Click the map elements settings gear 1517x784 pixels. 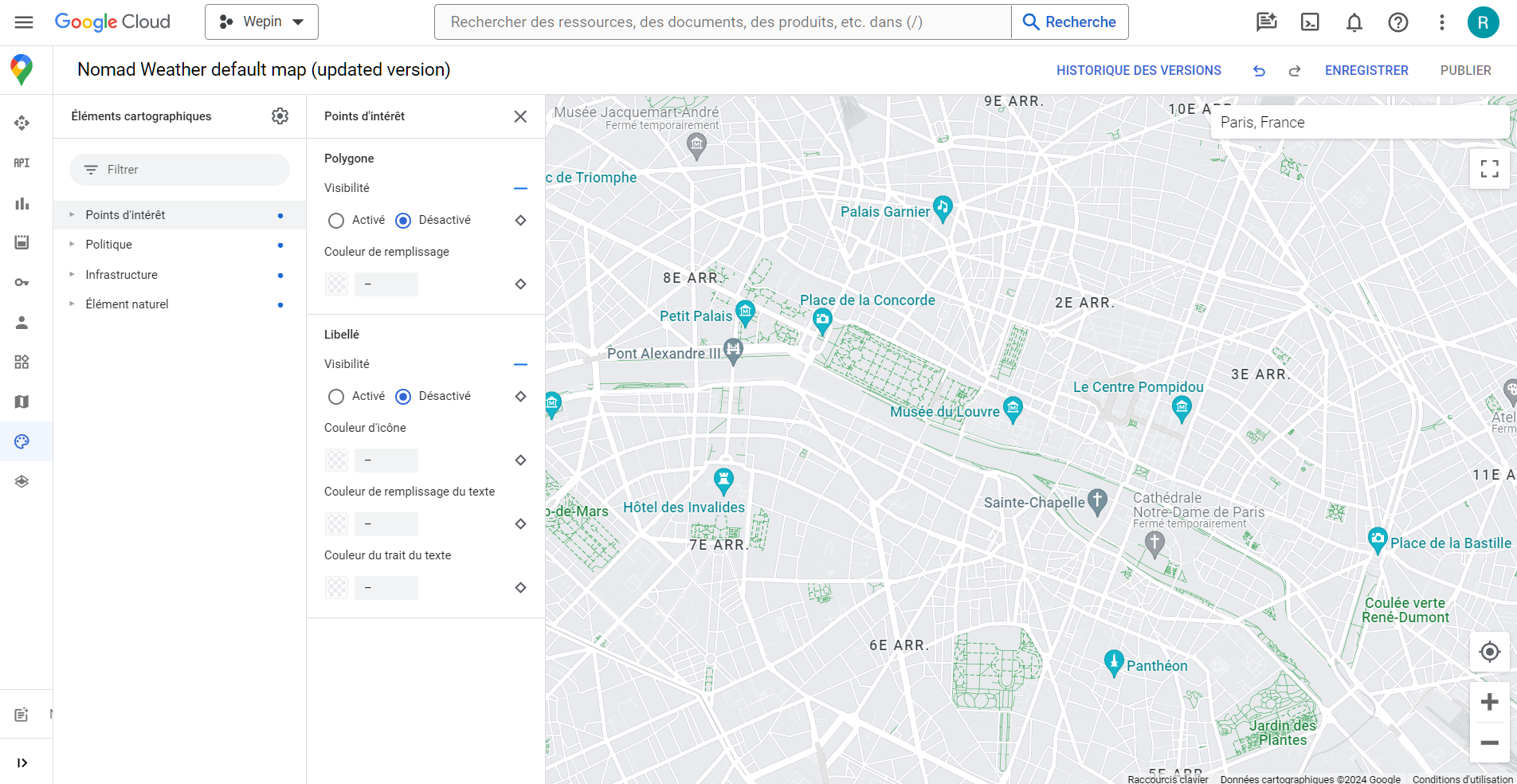280,116
